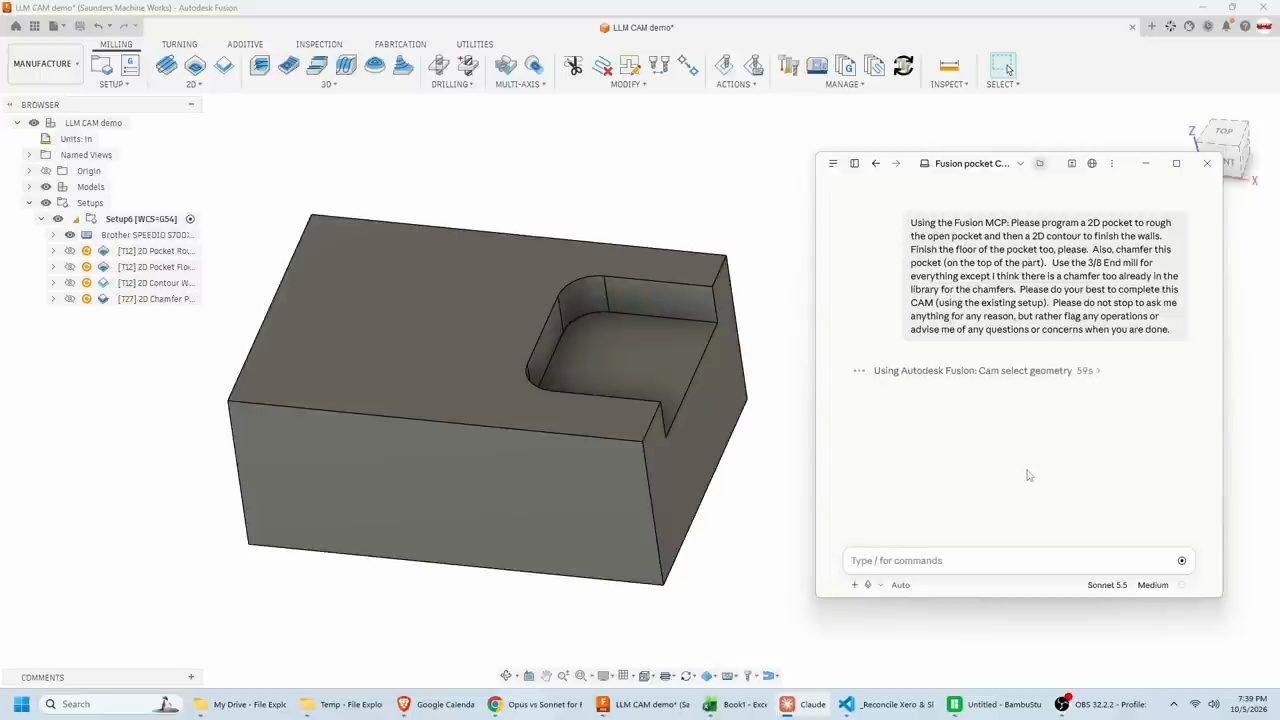
Task: Click the Medium effort selector
Action: click(1153, 585)
